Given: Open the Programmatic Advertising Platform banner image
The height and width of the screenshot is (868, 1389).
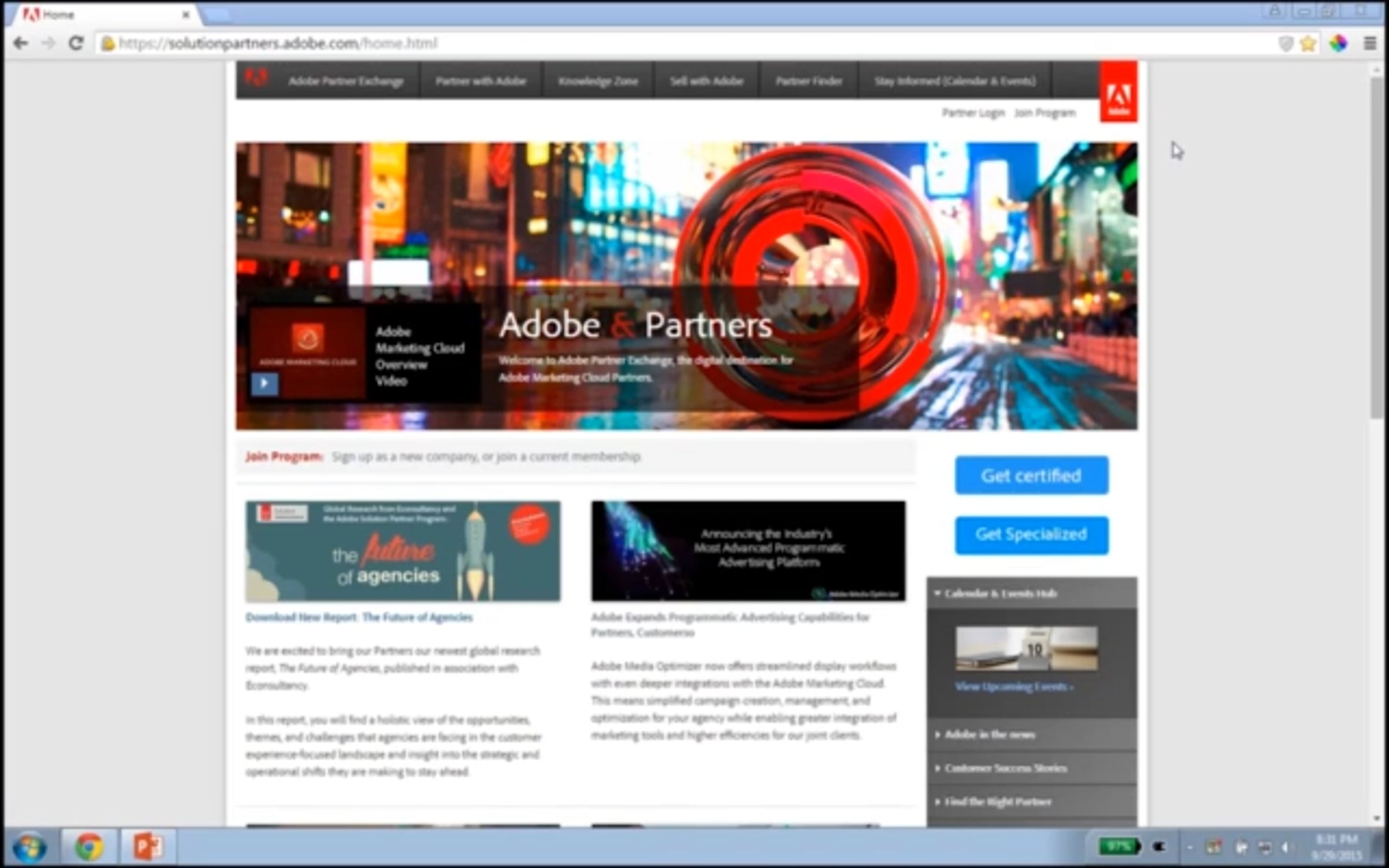Looking at the screenshot, I should (748, 551).
